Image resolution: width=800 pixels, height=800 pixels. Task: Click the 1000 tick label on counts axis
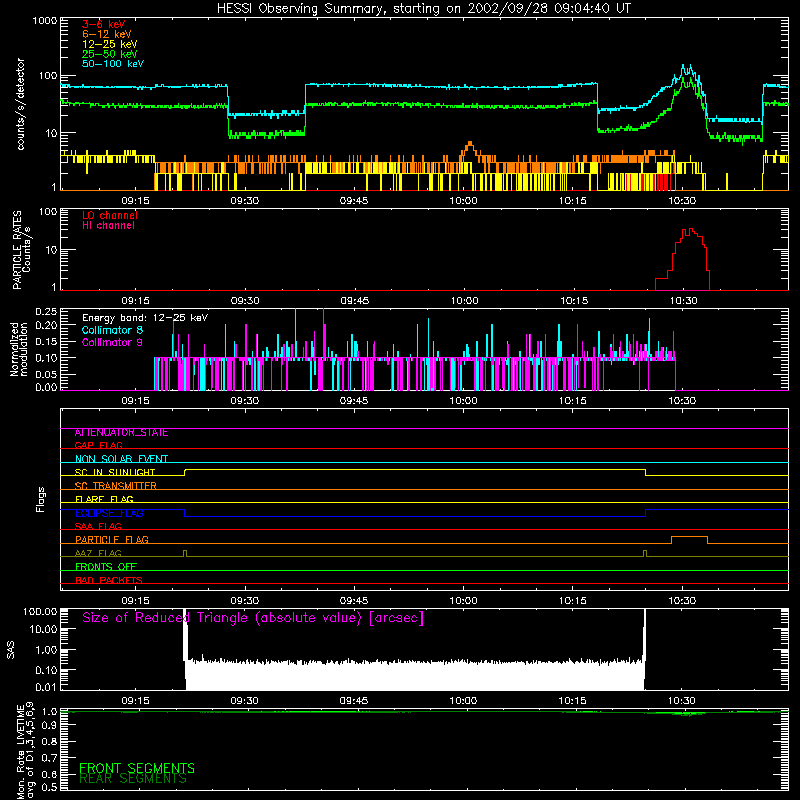(45, 21)
